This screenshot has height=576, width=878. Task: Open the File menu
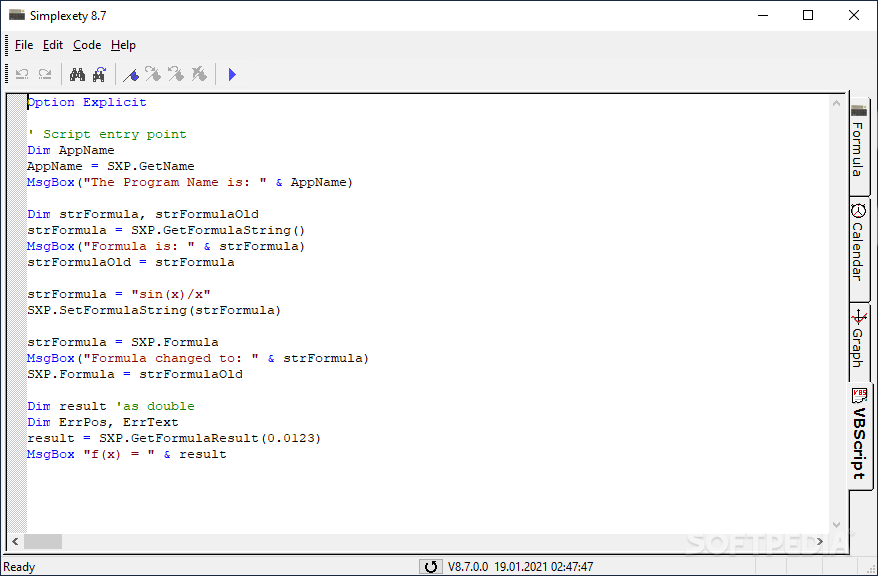coord(24,45)
